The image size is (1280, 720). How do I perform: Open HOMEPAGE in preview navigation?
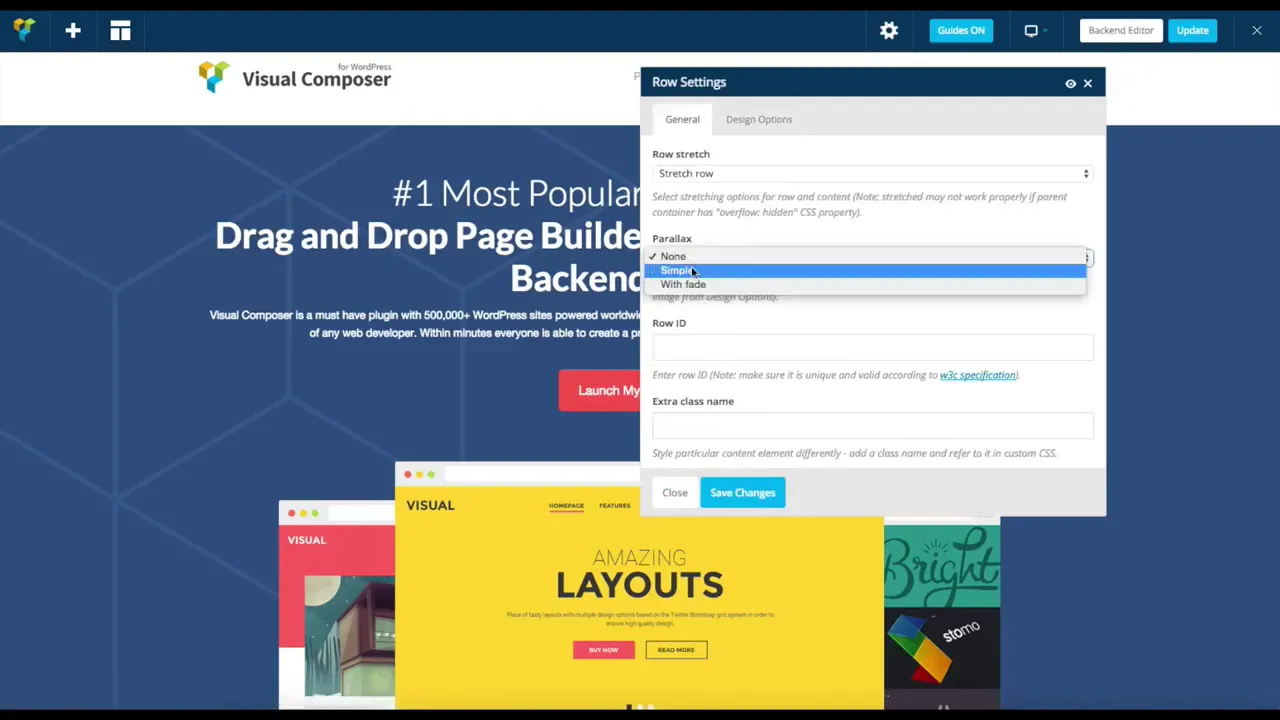point(566,506)
